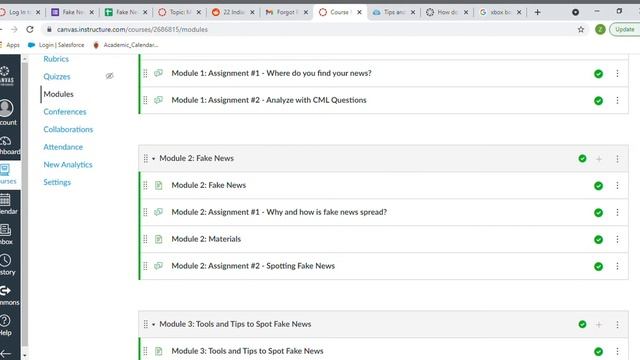This screenshot has width=640, height=360.
Task: Open New Analytics in course navigation
Action: click(68, 164)
